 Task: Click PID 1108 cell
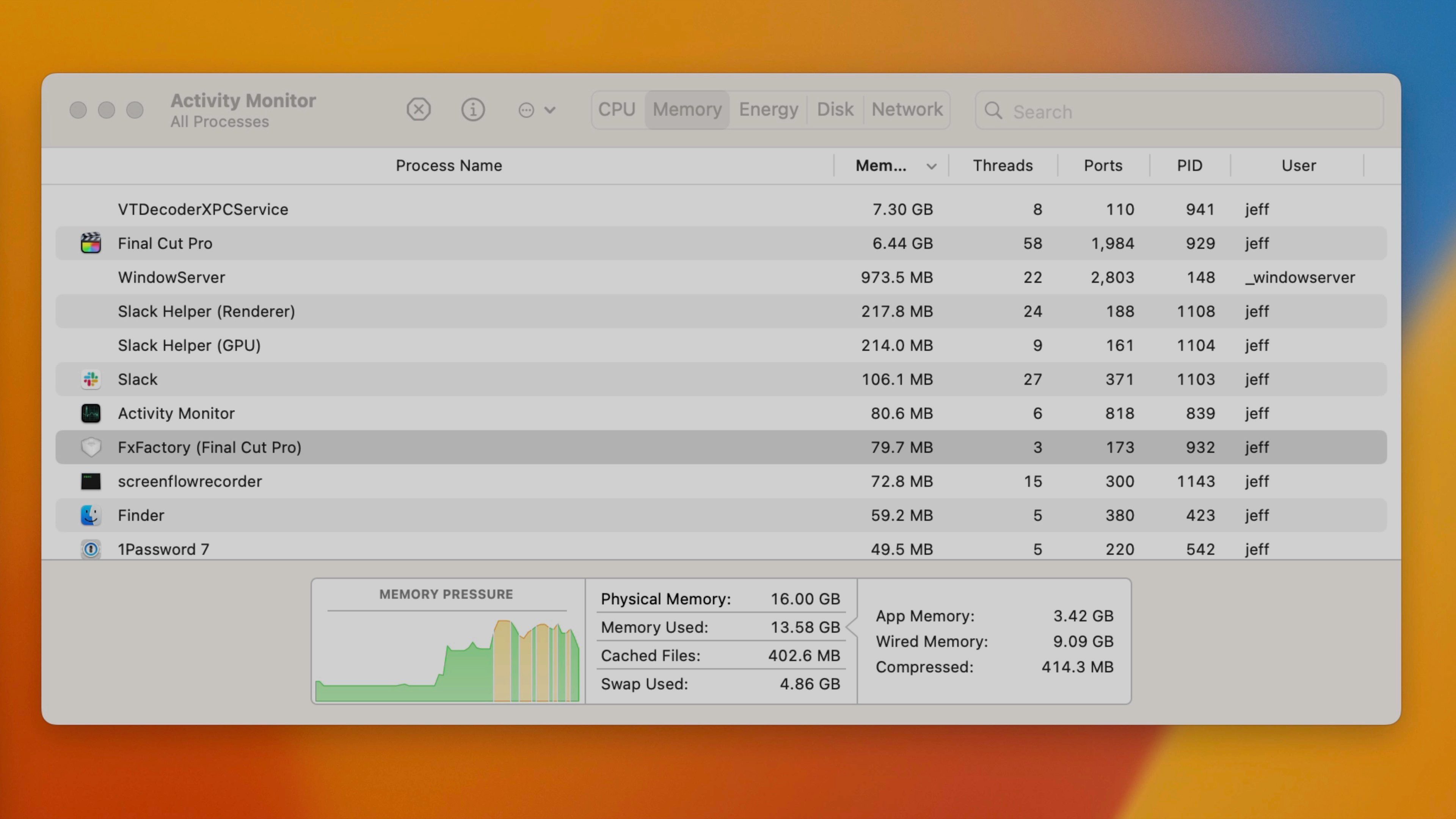(x=1196, y=311)
